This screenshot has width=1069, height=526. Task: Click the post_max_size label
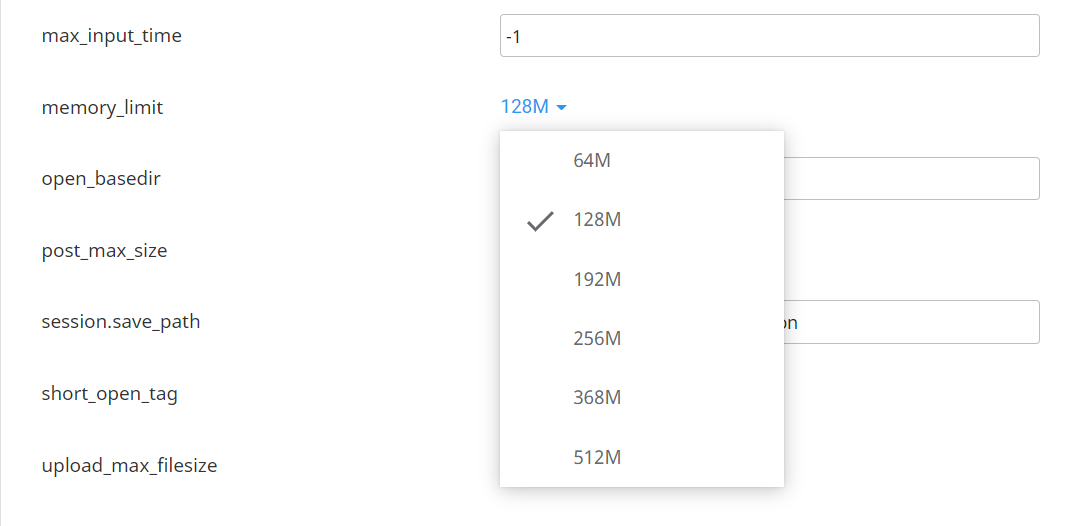point(104,251)
